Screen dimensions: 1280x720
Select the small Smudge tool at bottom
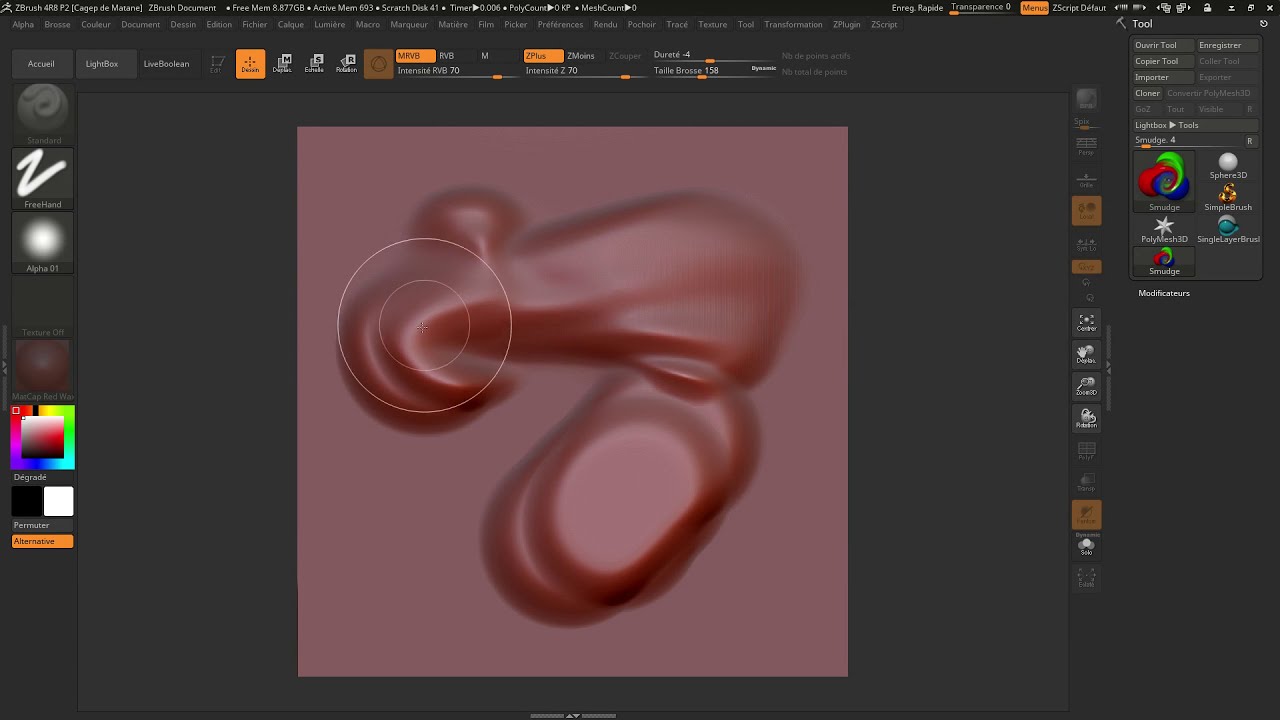(1164, 262)
